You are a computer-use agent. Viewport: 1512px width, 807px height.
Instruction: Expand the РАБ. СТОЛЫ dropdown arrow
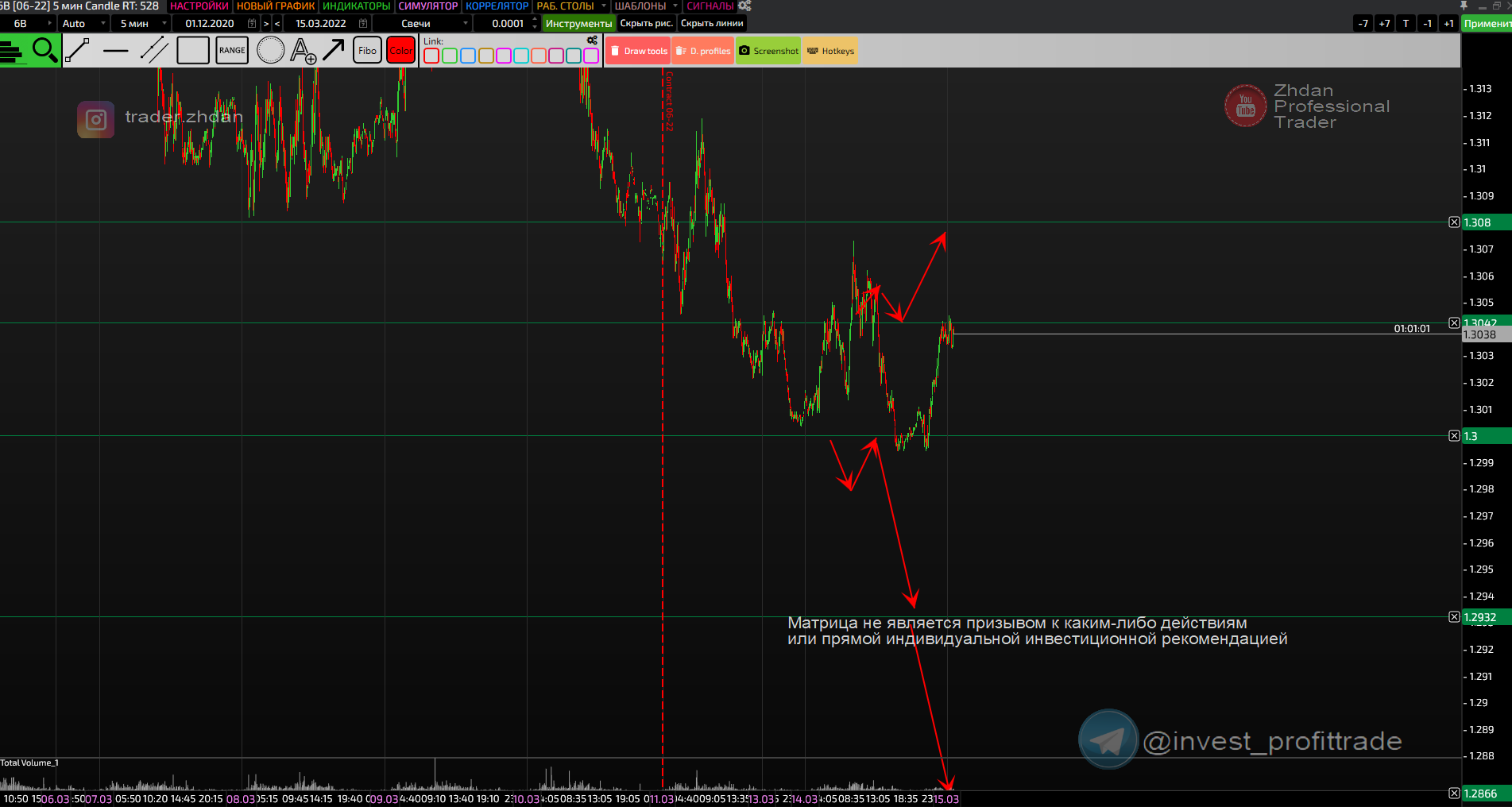click(603, 6)
